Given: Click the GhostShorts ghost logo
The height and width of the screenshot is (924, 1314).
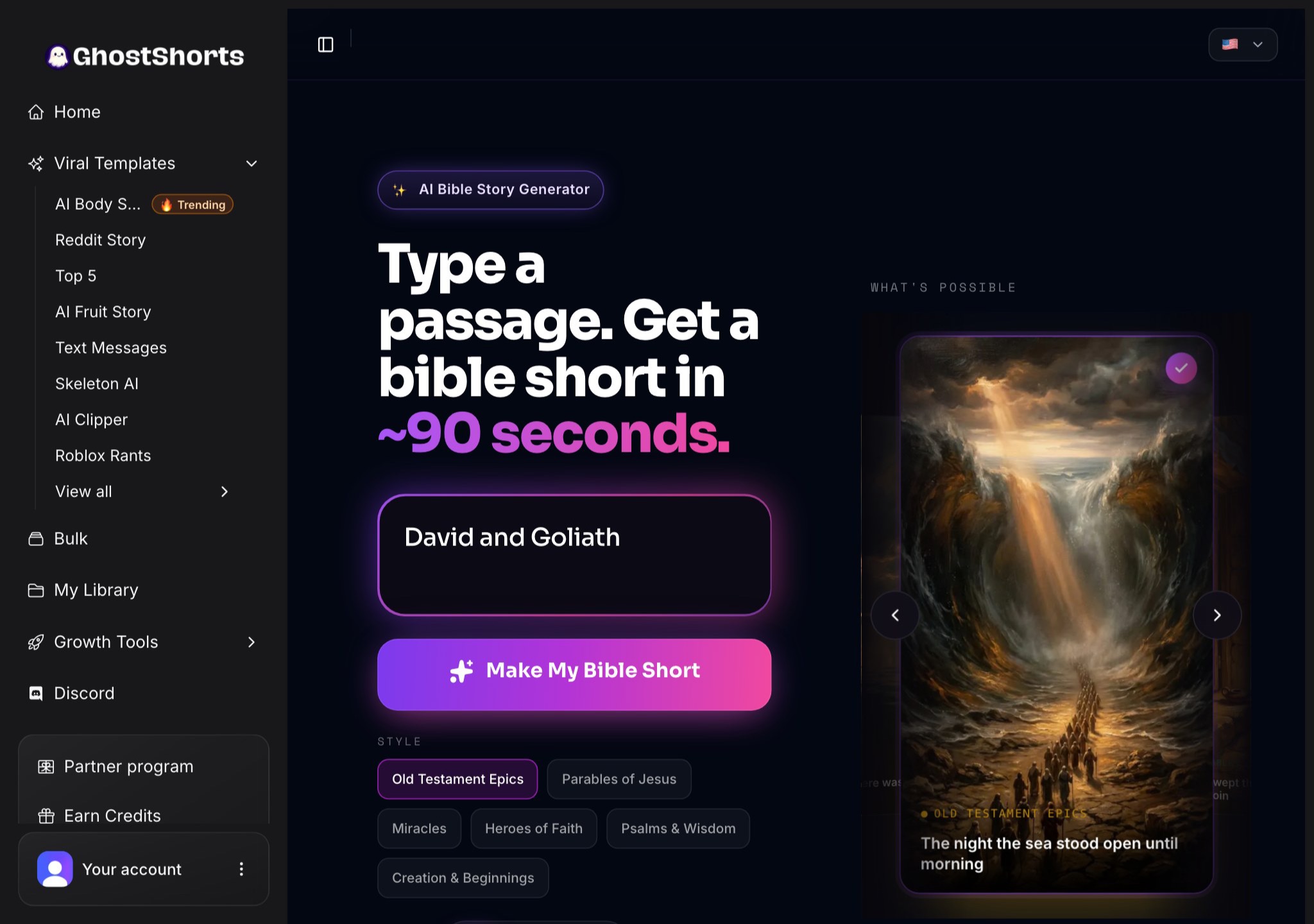Looking at the screenshot, I should 58,56.
